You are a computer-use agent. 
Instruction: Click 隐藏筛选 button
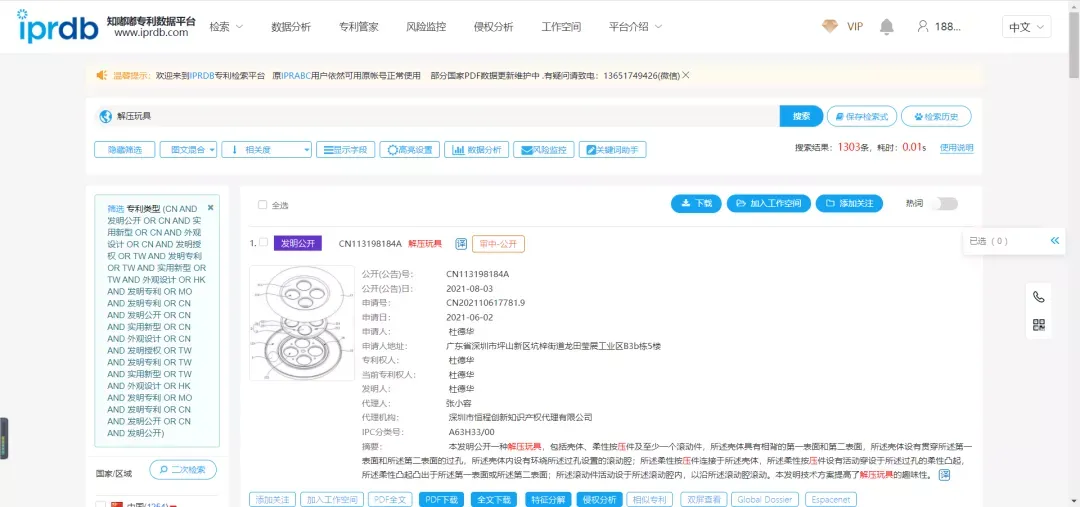pyautogui.click(x=124, y=149)
